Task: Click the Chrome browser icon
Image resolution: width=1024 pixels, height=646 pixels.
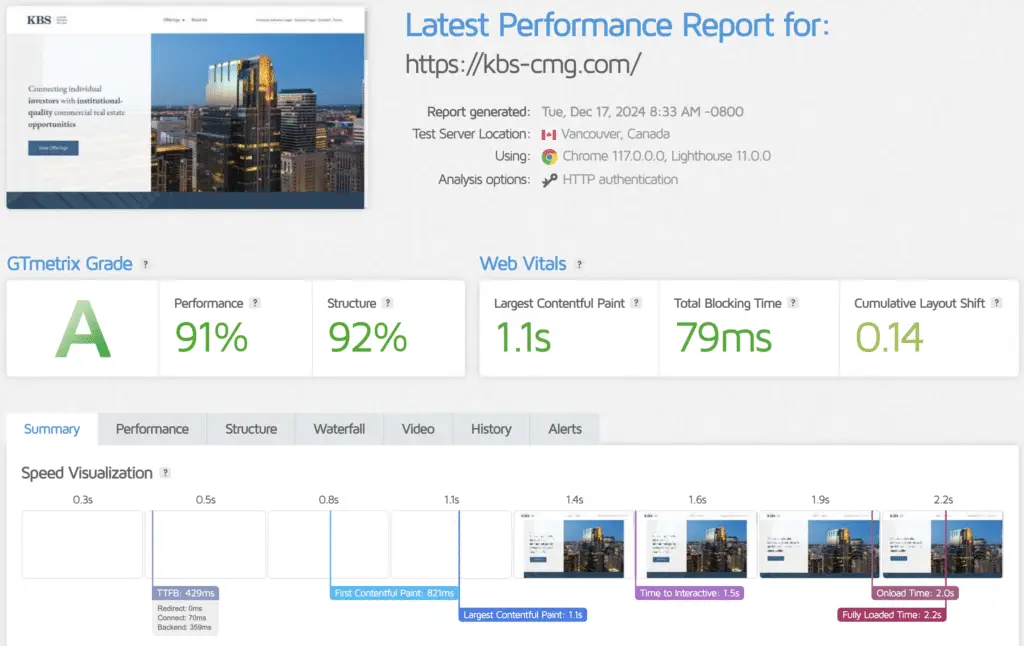Action: (549, 157)
